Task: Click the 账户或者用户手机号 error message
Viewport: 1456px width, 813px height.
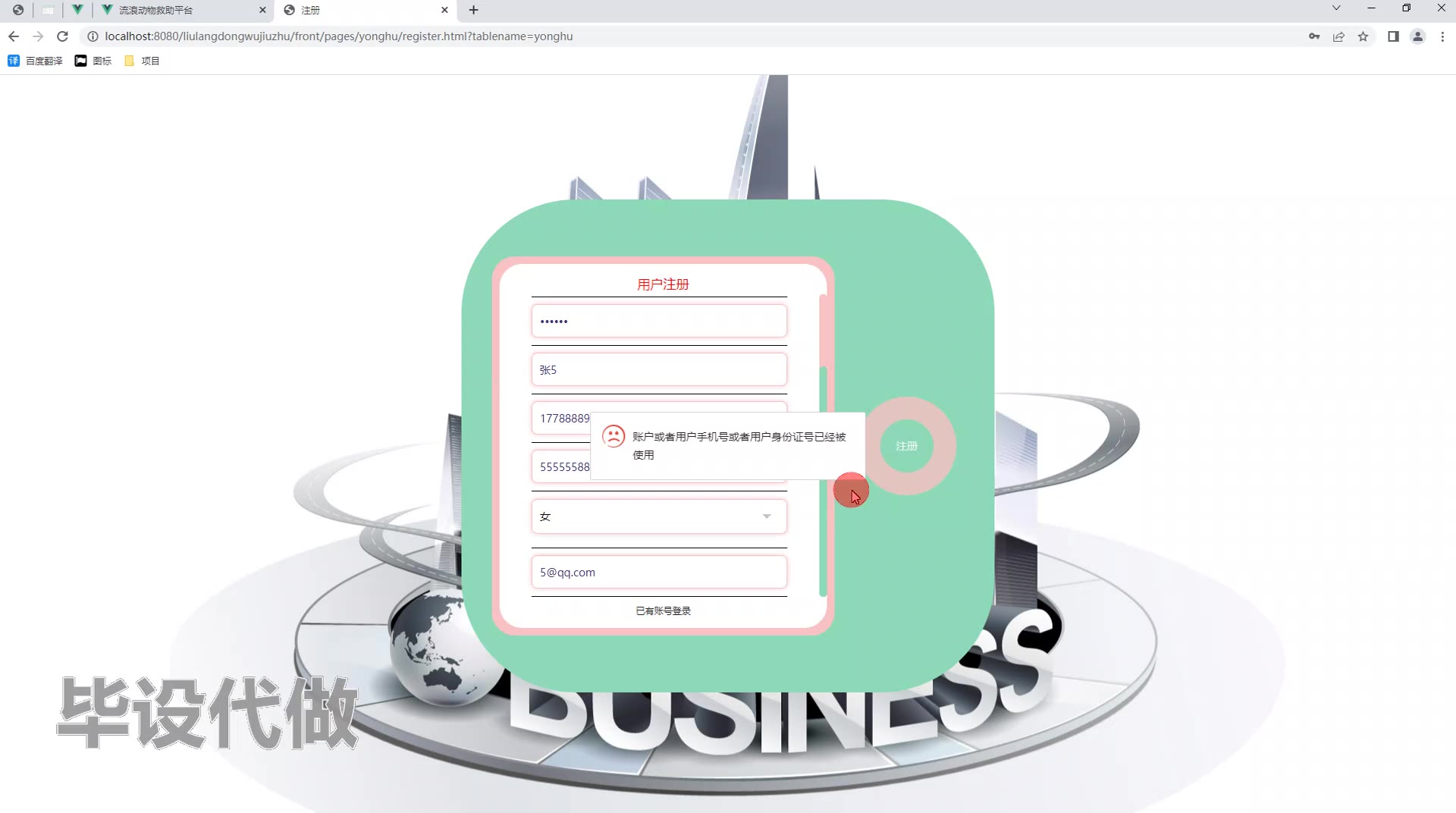Action: coord(739,446)
